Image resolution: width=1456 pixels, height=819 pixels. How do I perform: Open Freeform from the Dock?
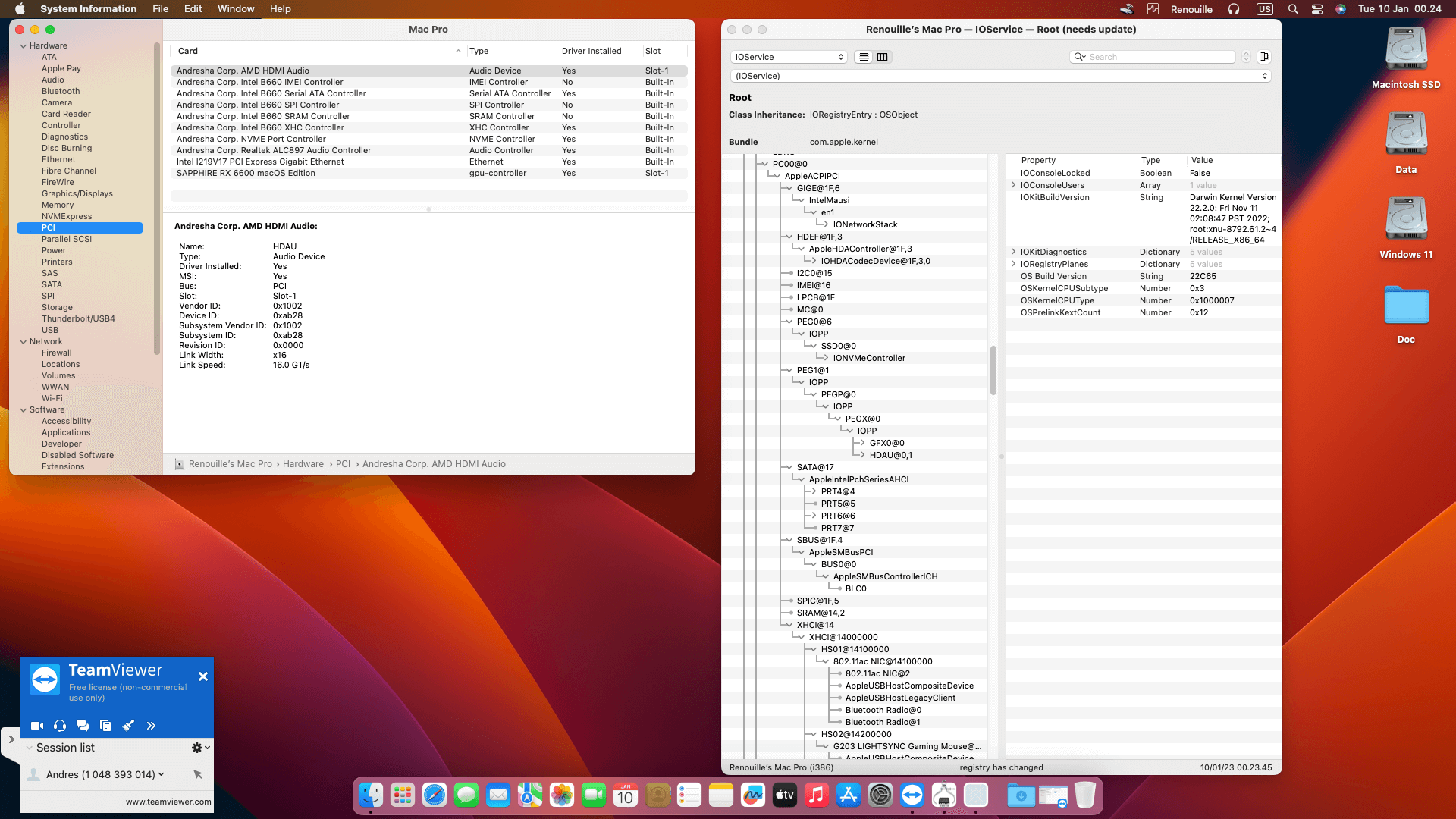(x=753, y=795)
